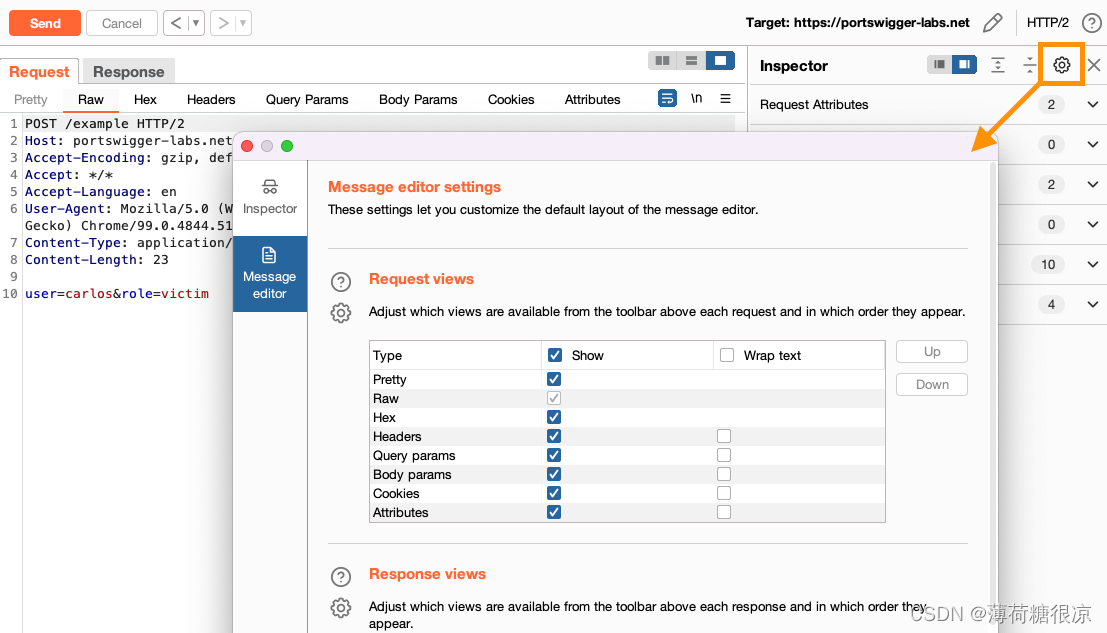Enable Wrap text for Attributes
Image resolution: width=1107 pixels, height=633 pixels.
pos(724,512)
